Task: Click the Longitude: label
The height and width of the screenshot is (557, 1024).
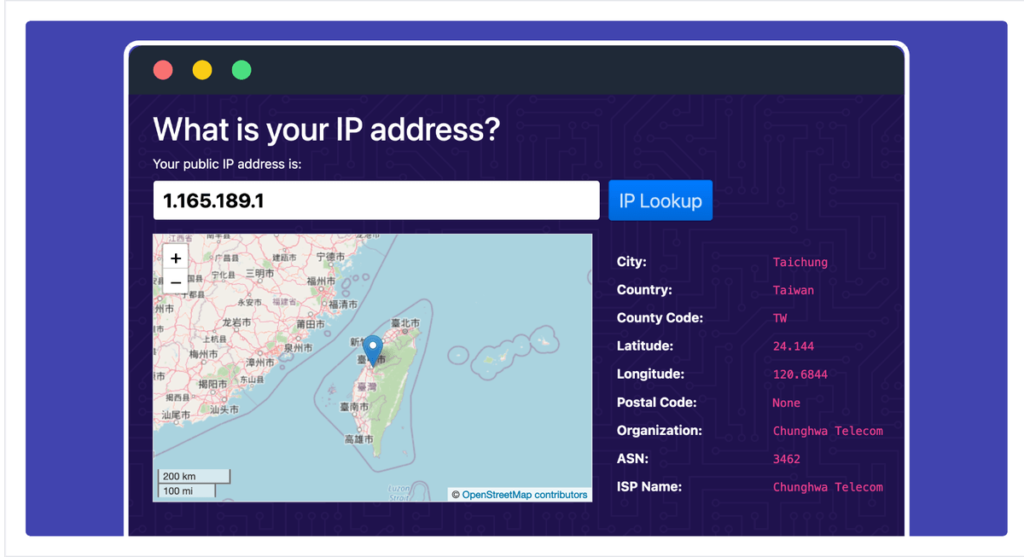Action: [650, 374]
